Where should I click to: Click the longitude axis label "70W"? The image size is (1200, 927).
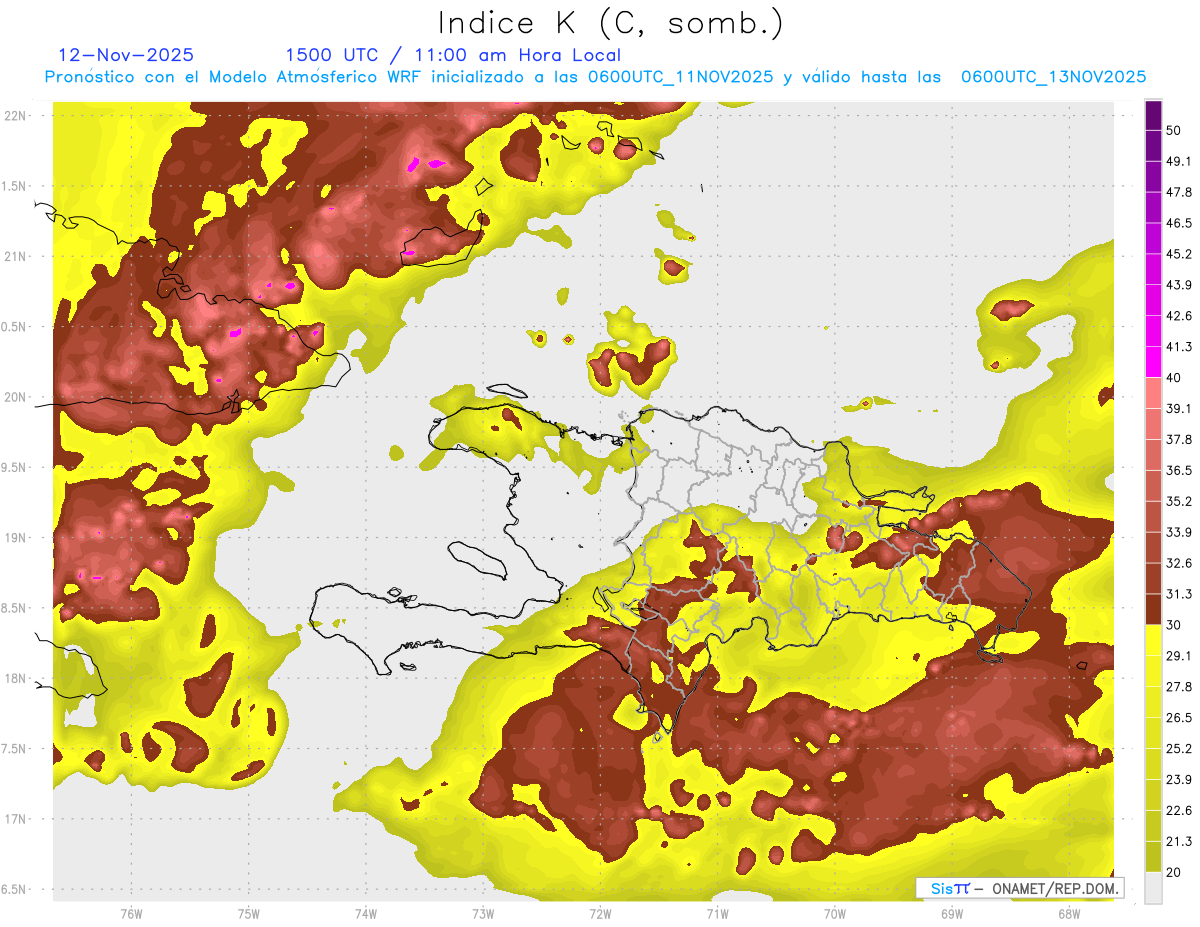click(x=834, y=914)
